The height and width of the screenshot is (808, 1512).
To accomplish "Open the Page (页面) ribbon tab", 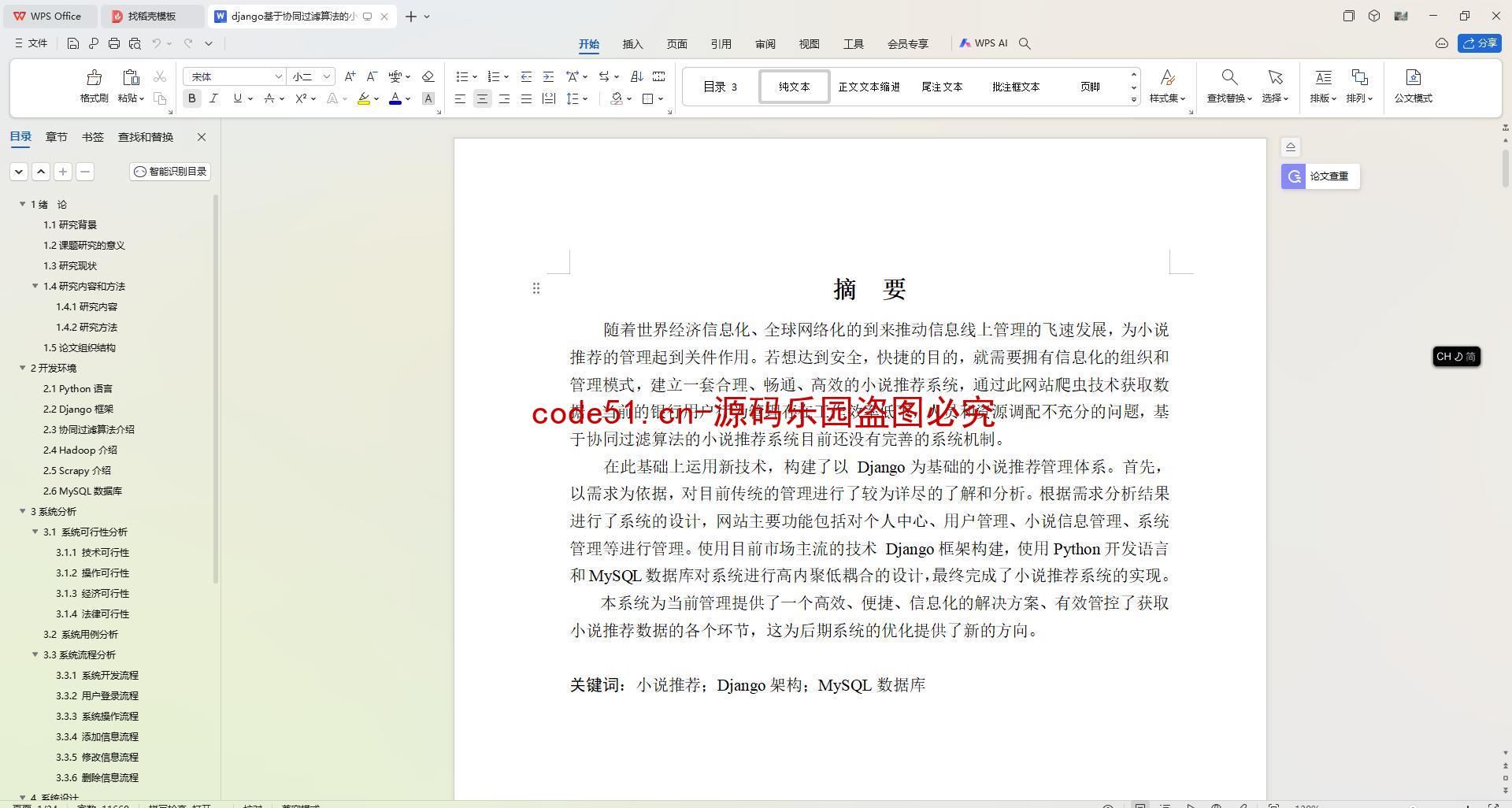I will tap(676, 44).
